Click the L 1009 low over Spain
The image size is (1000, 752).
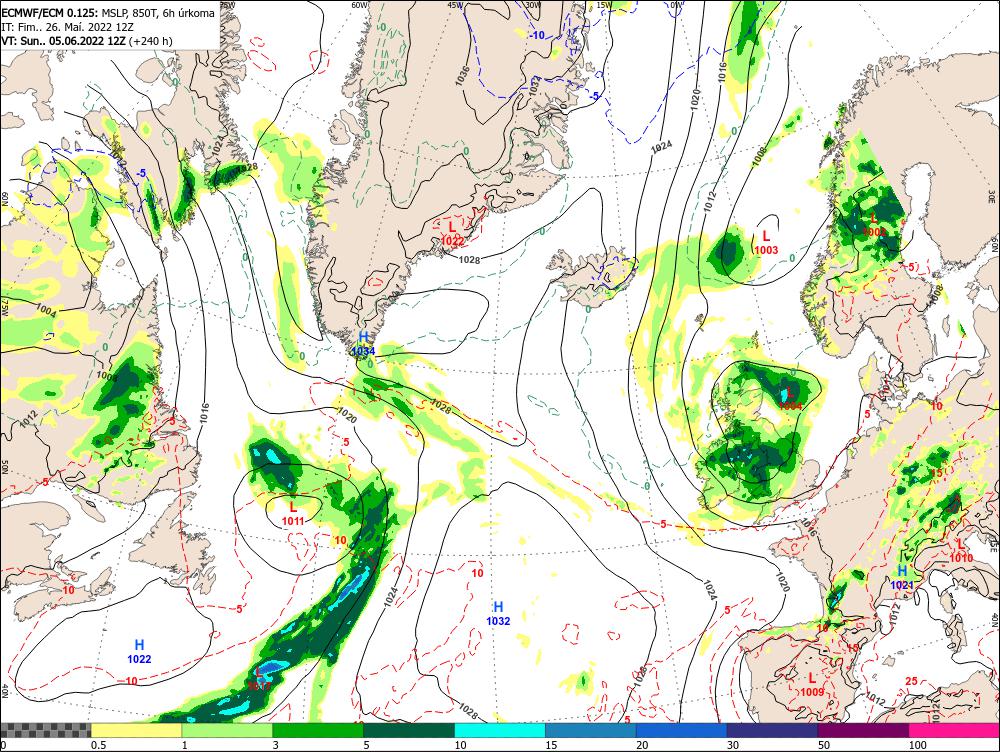(x=812, y=684)
